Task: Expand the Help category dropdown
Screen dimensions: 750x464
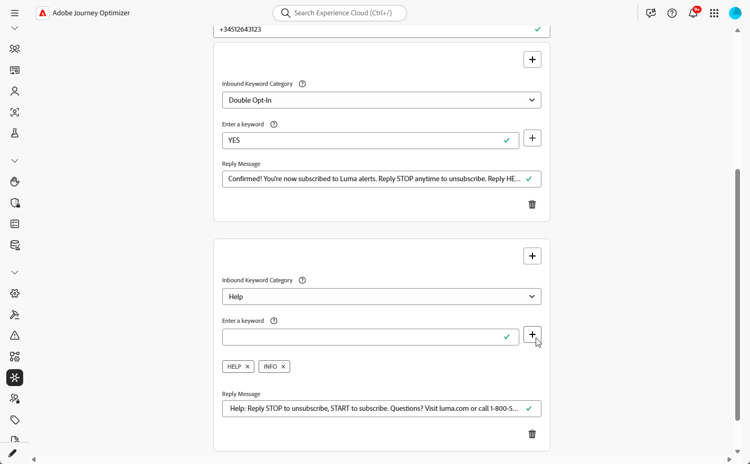Action: [x=381, y=297]
